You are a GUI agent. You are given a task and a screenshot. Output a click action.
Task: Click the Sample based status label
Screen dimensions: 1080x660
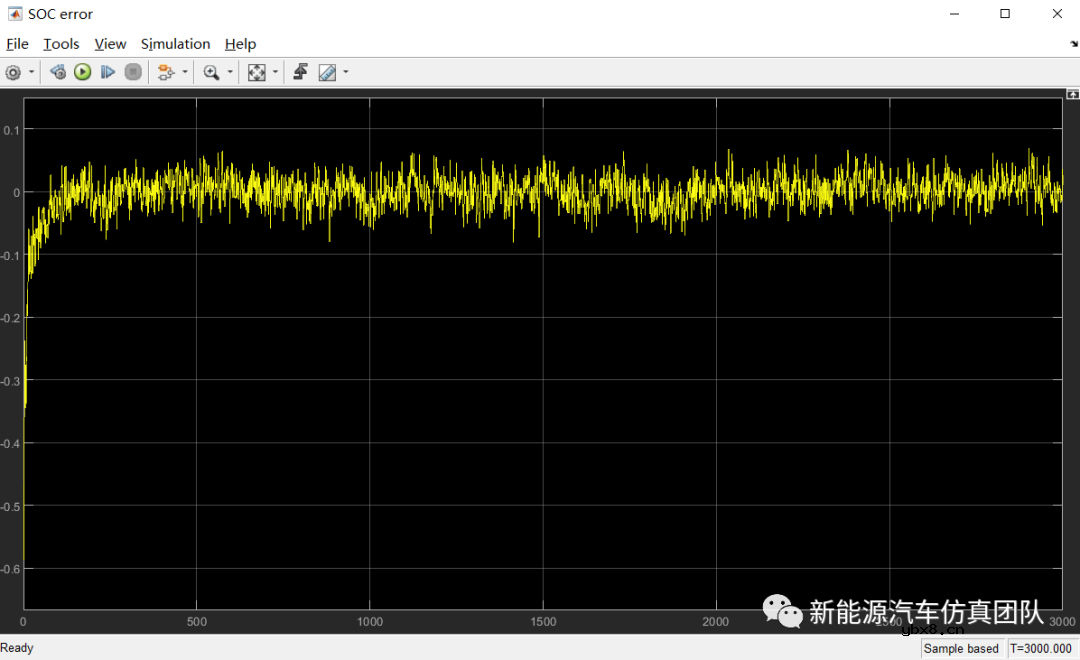(x=961, y=648)
